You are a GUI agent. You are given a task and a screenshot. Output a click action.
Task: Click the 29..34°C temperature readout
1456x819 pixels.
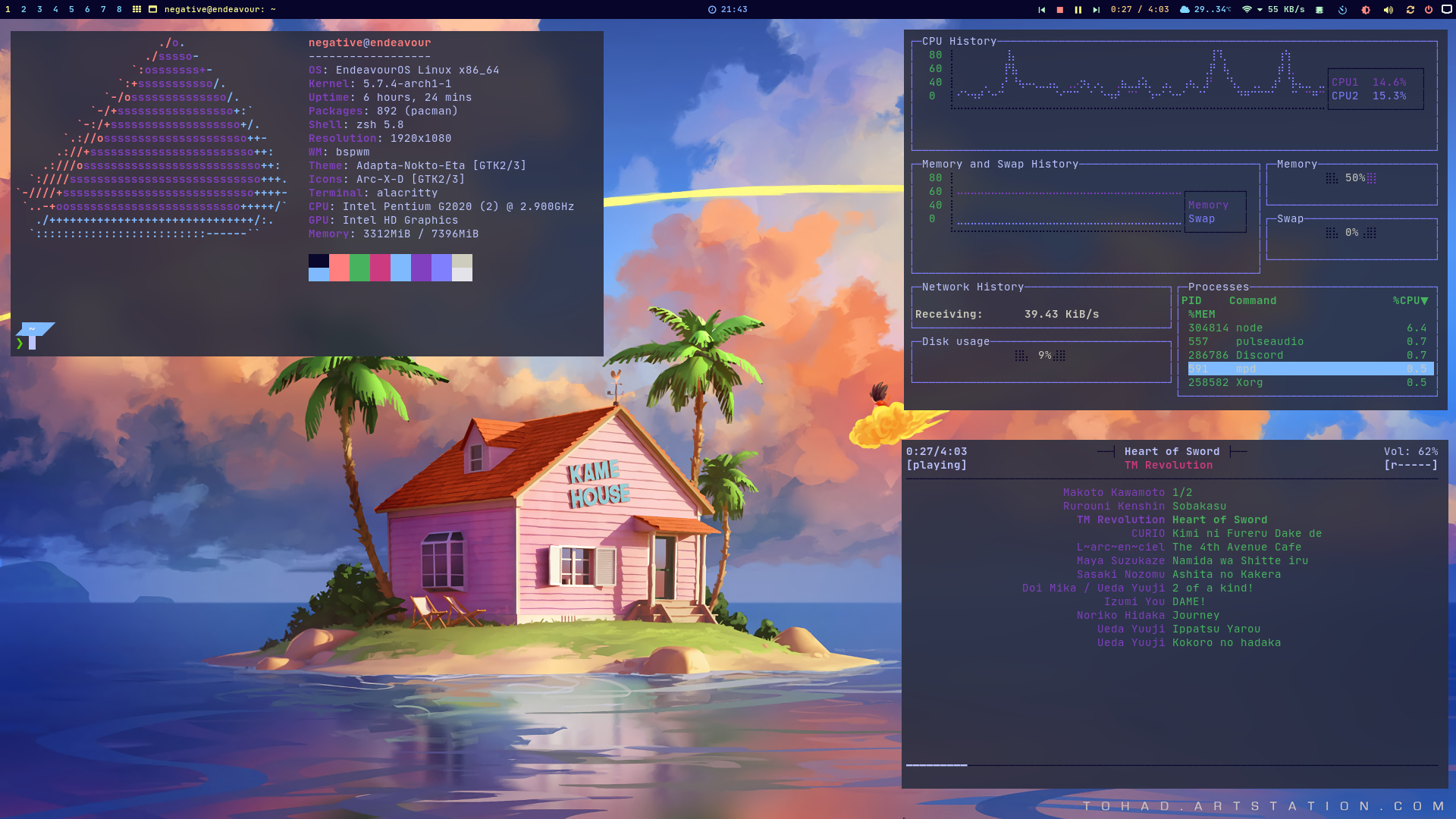point(1213,10)
